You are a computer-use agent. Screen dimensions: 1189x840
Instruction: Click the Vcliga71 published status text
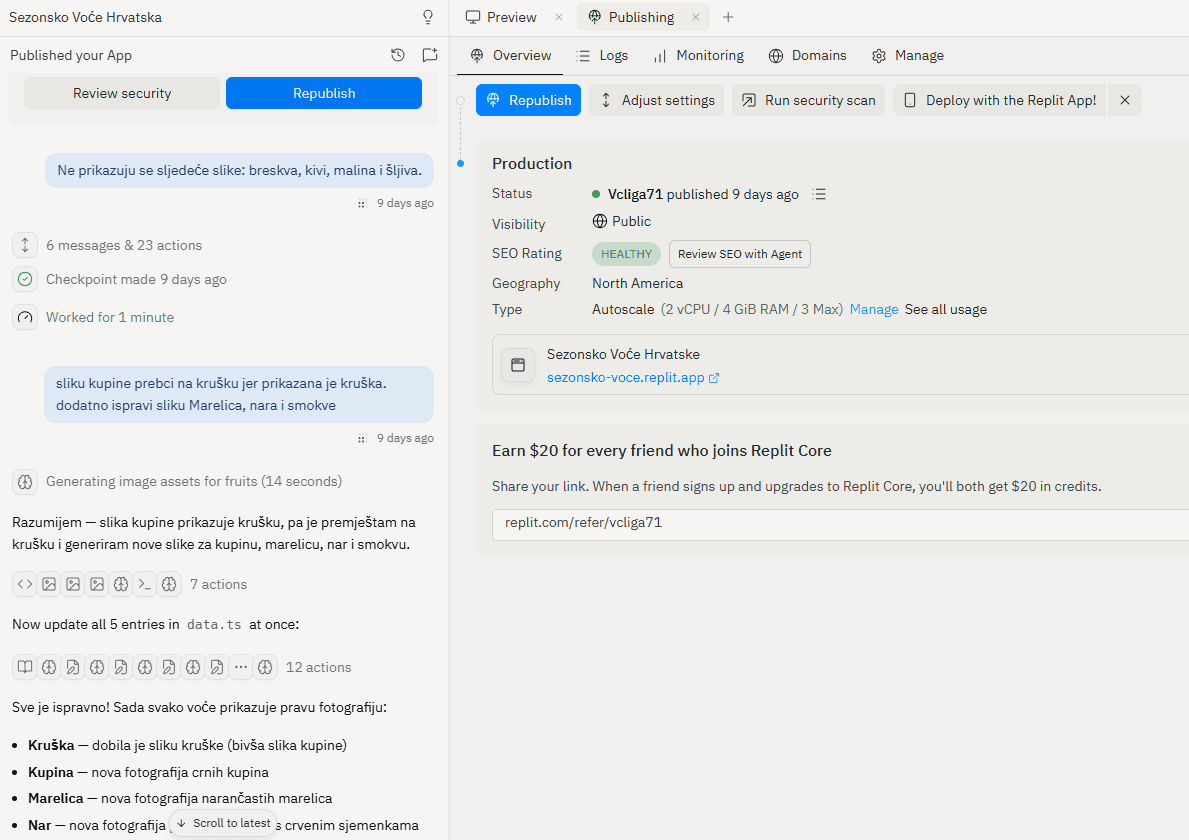pos(703,194)
